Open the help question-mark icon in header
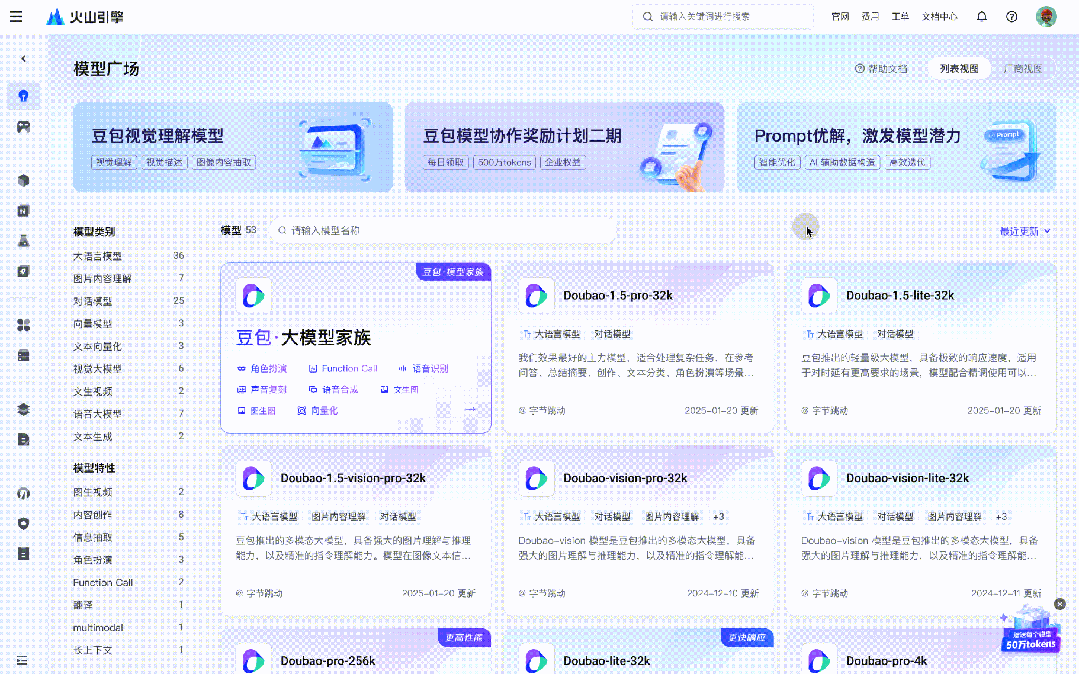The width and height of the screenshot is (1079, 674). (1012, 17)
